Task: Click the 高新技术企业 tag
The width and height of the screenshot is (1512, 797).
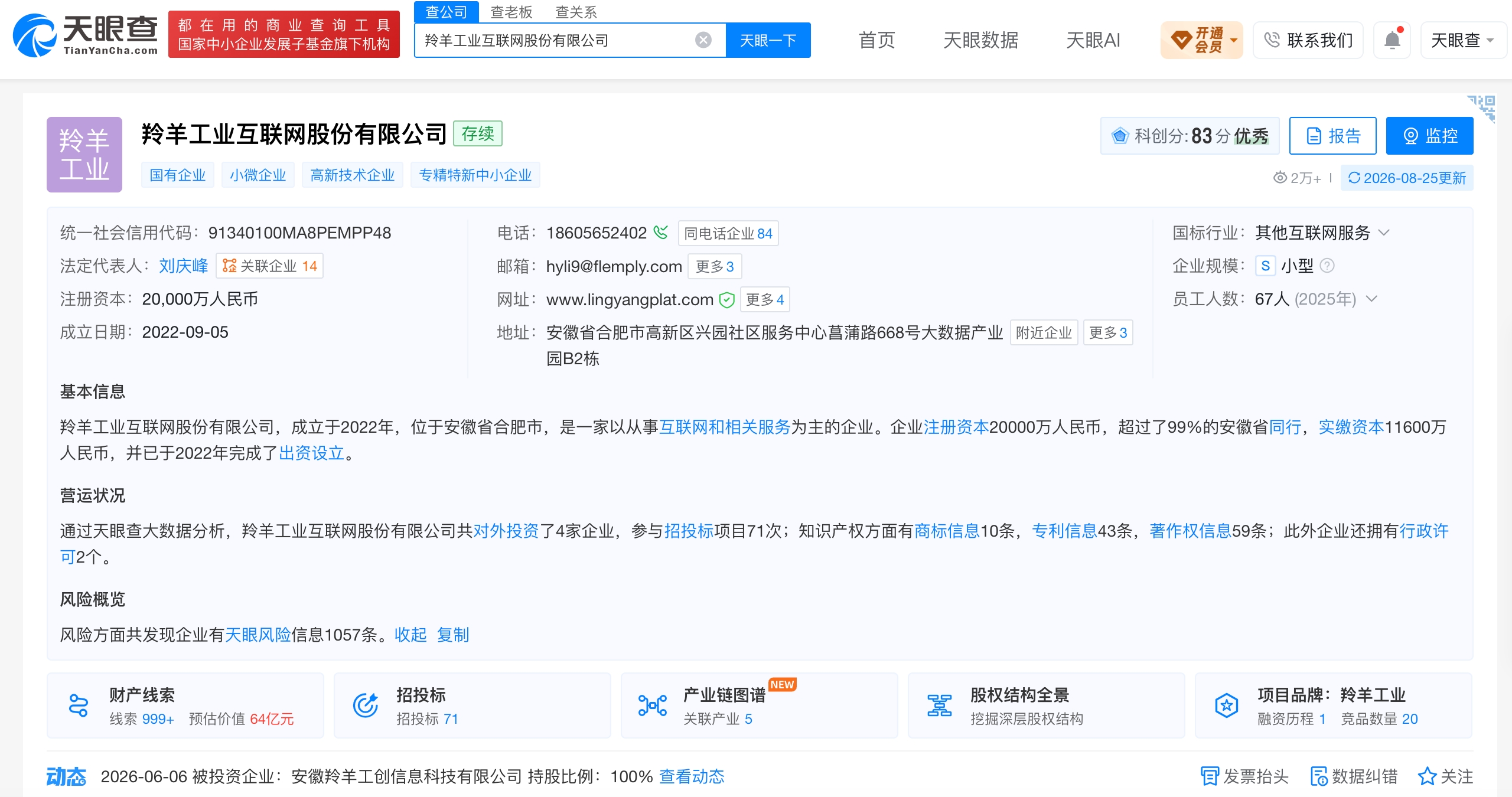Action: [x=353, y=175]
